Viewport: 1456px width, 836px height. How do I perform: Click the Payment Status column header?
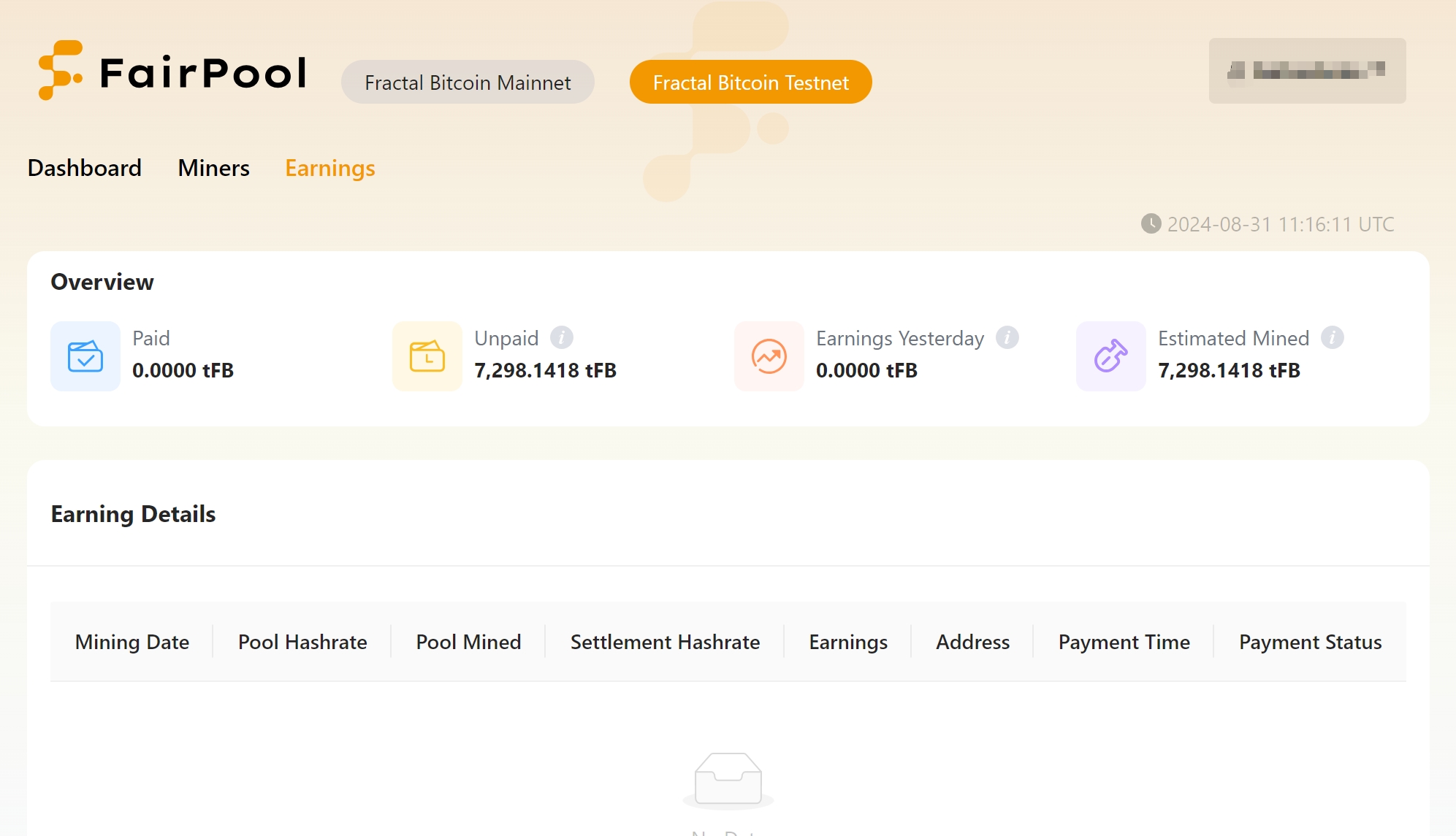point(1310,642)
